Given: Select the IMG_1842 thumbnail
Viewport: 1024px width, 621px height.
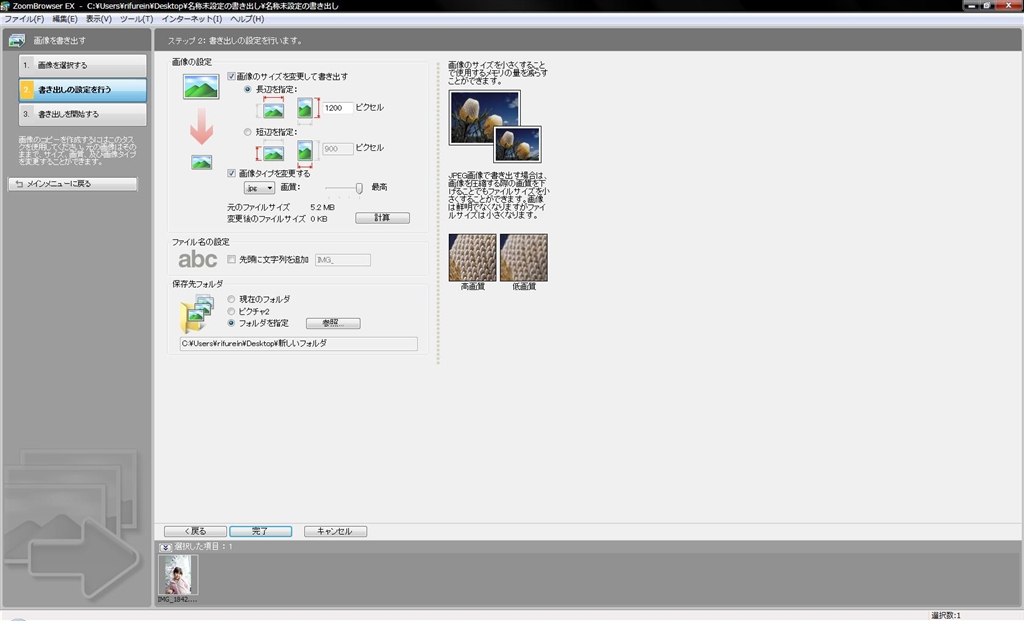Looking at the screenshot, I should click(178, 575).
